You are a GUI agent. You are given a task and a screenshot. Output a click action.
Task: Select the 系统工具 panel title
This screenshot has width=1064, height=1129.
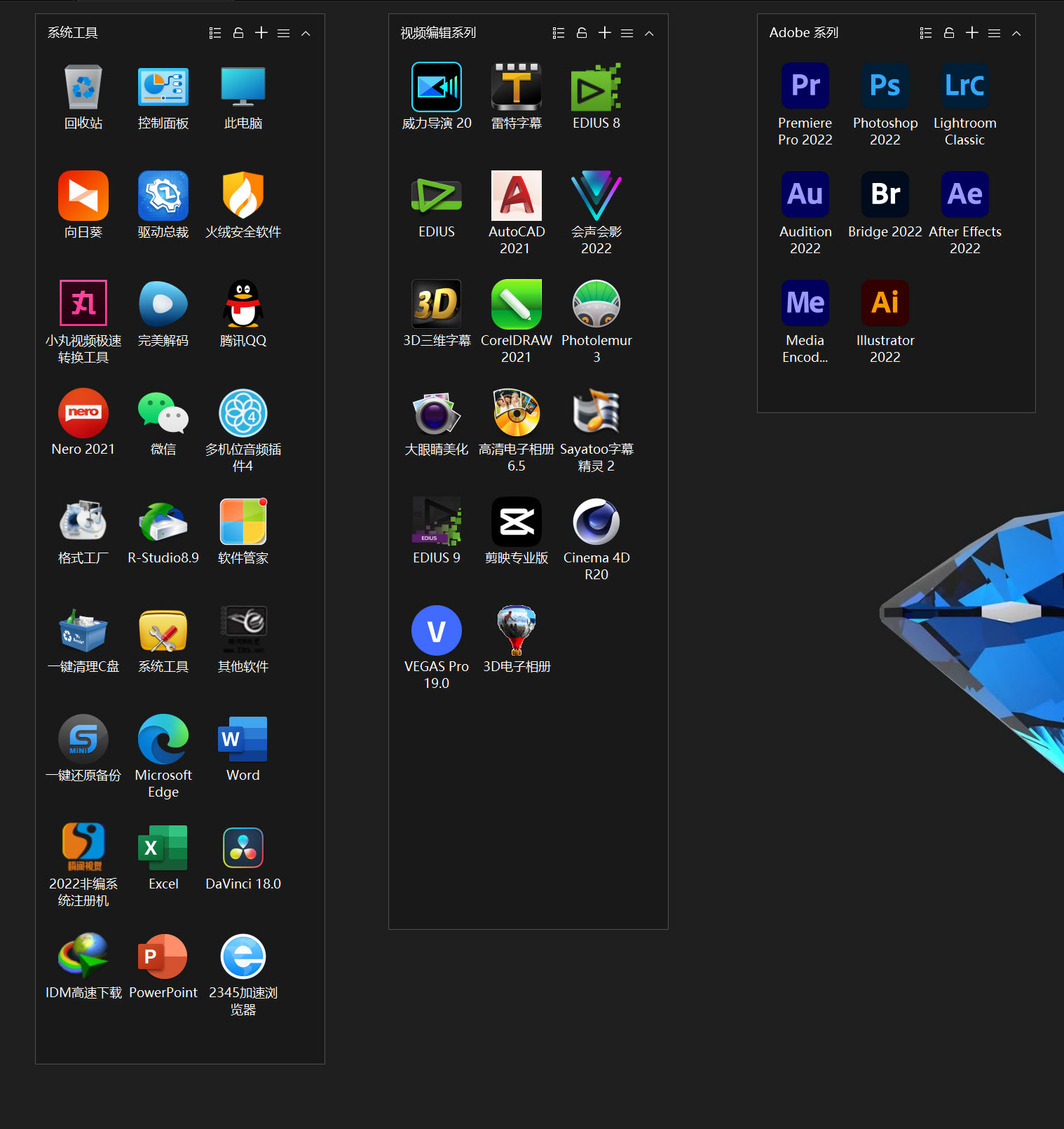click(73, 33)
